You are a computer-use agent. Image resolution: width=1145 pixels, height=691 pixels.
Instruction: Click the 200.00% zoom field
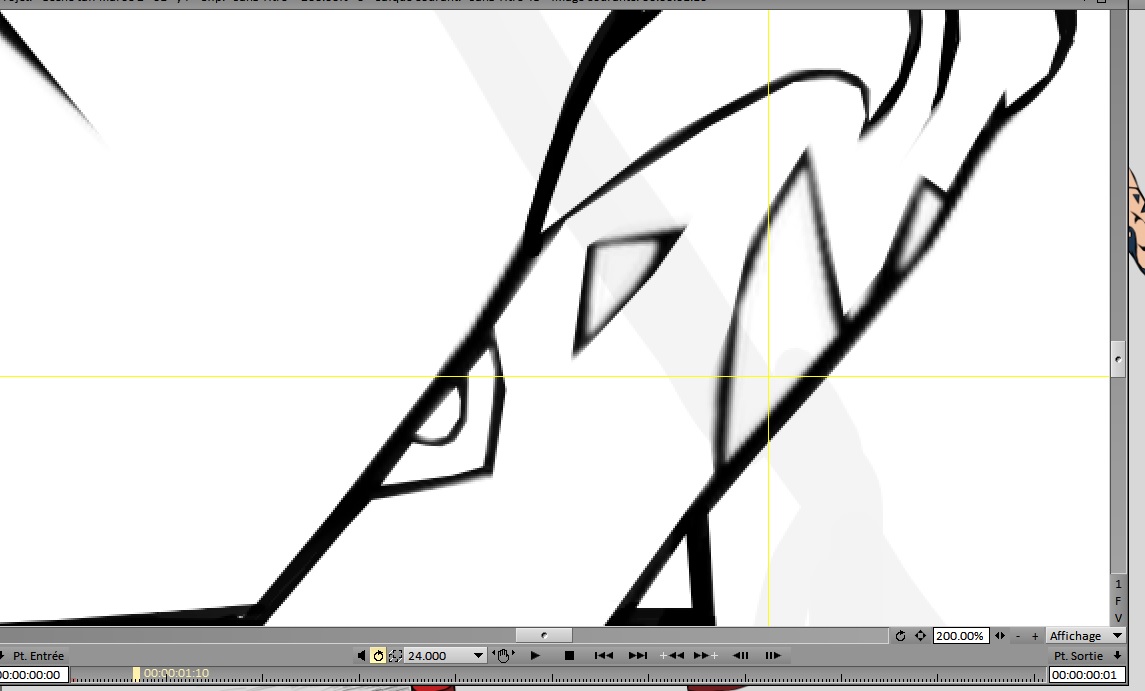pyautogui.click(x=960, y=635)
